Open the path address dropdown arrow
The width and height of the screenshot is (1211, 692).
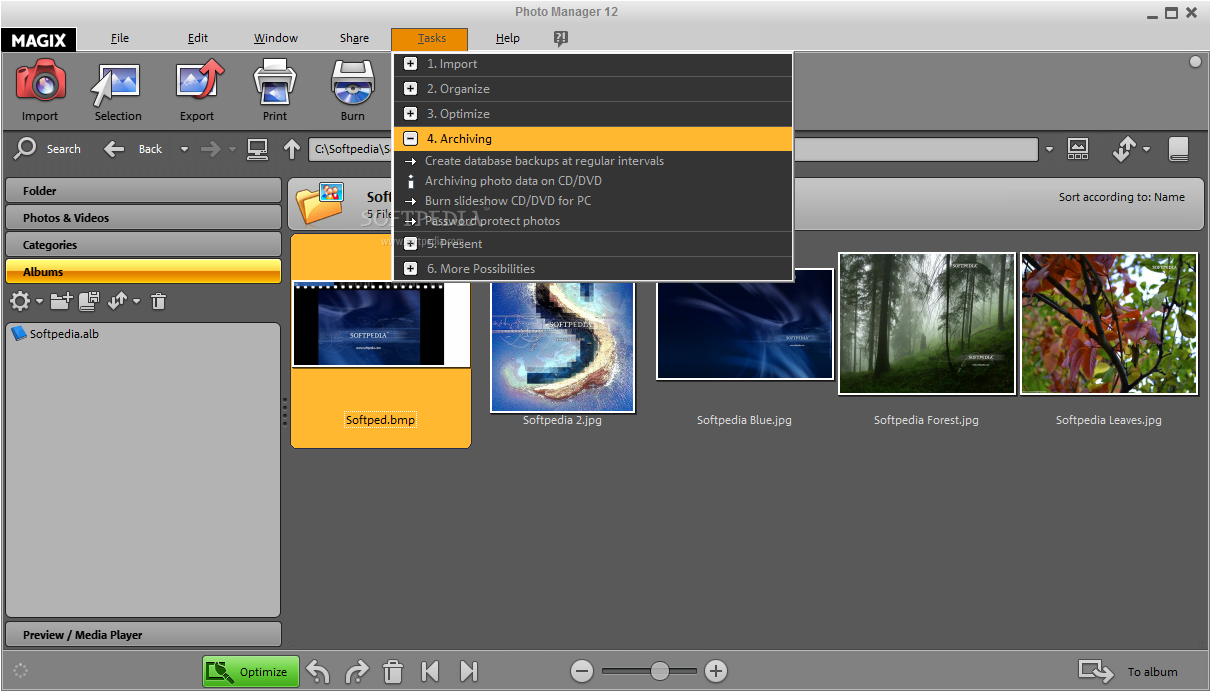point(1049,150)
